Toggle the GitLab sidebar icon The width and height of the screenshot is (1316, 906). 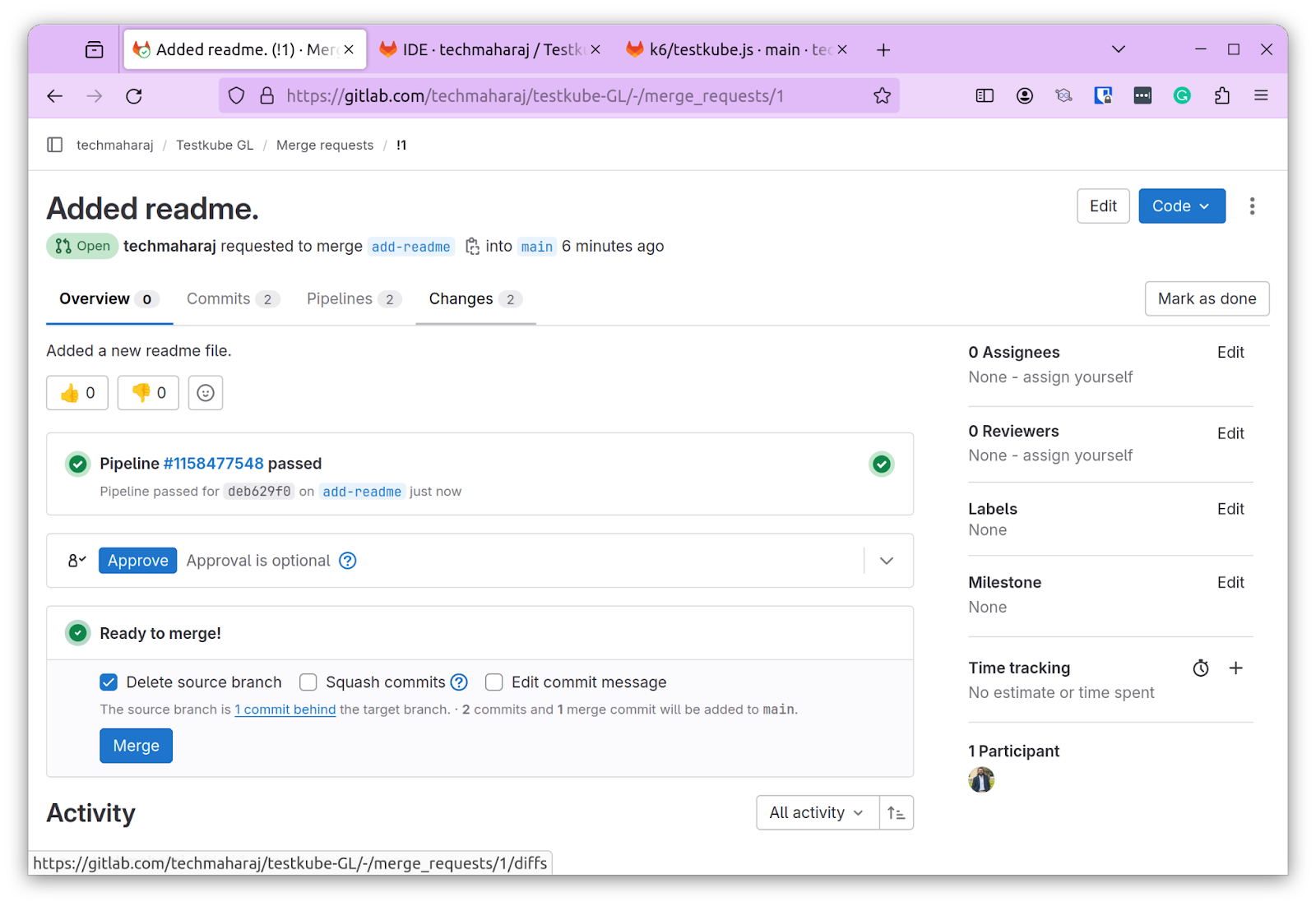tap(55, 146)
